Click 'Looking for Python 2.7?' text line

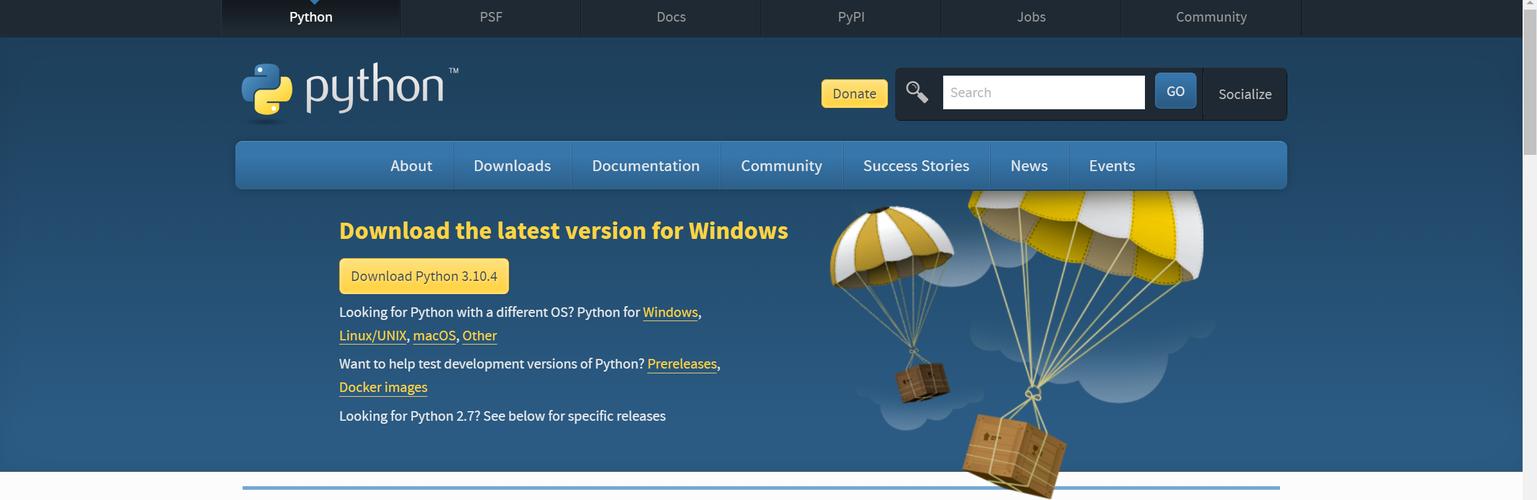(502, 416)
